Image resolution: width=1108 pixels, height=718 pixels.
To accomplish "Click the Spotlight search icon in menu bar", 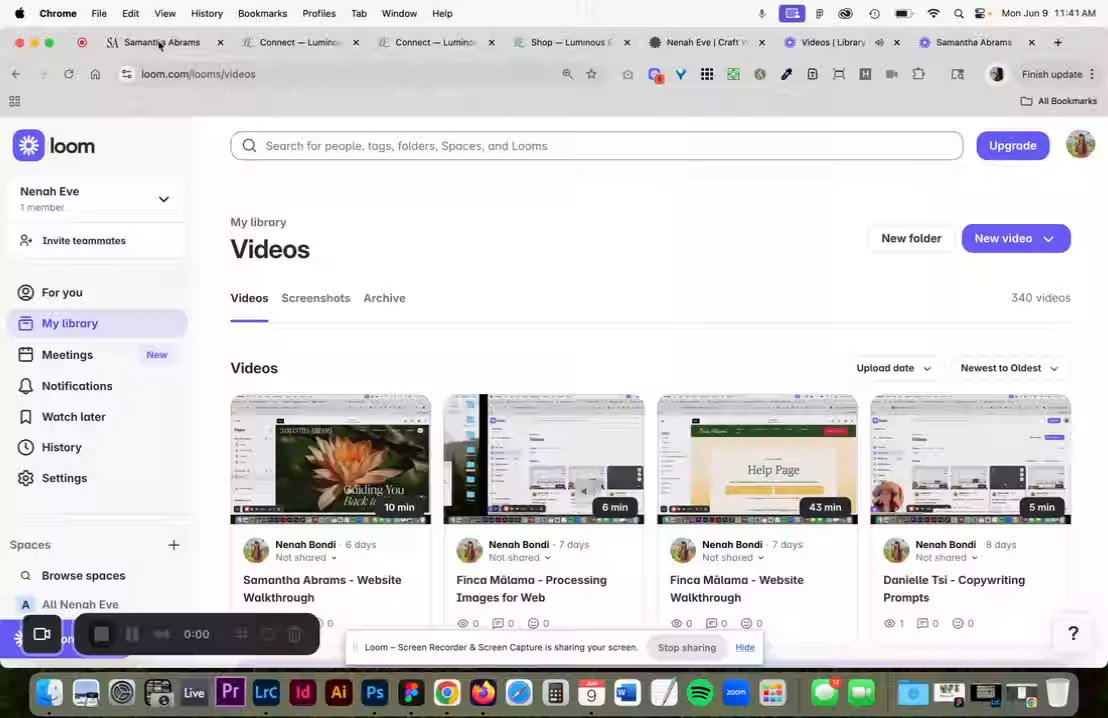I will click(958, 13).
